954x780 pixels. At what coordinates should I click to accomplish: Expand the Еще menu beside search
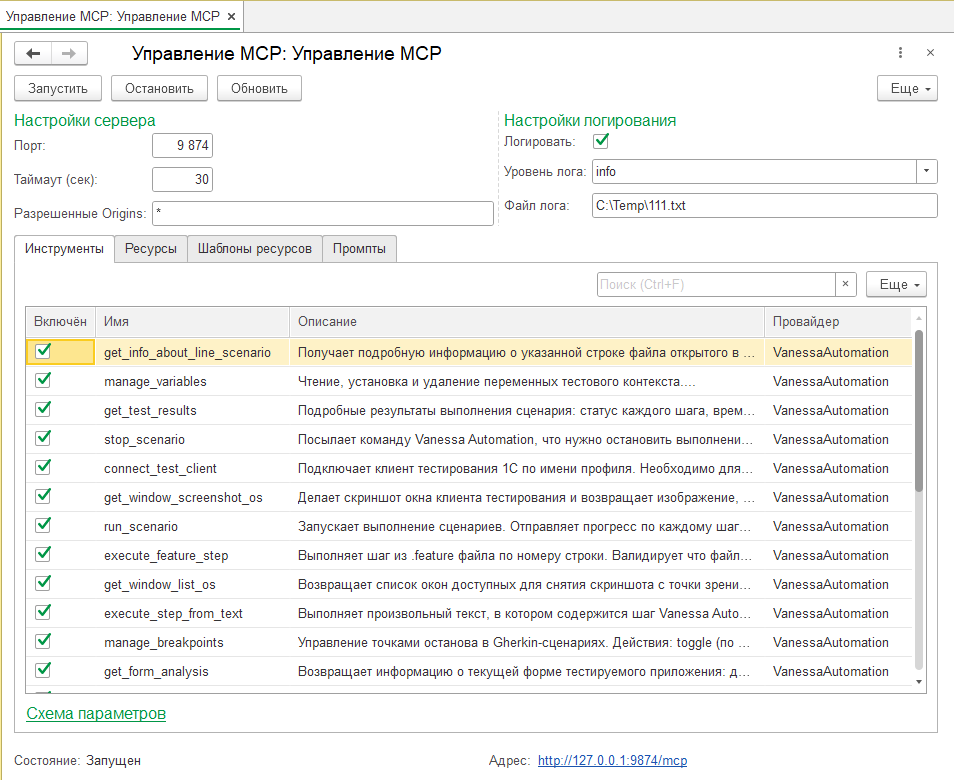click(896, 284)
